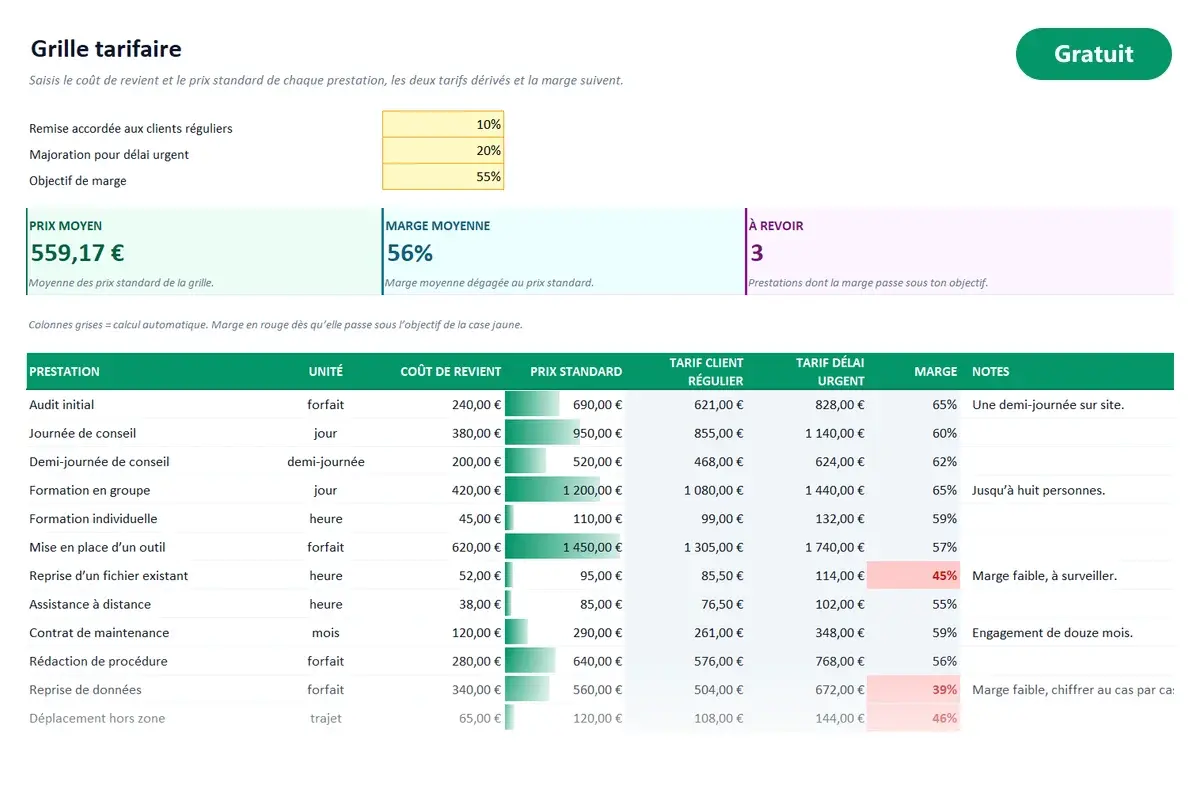Click the demi-journée unit cell
The width and height of the screenshot is (1200, 800).
[x=326, y=462]
